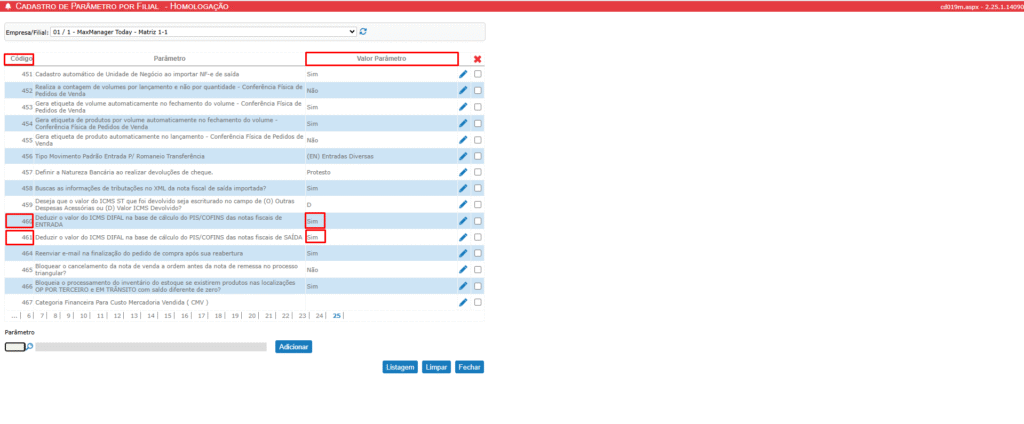Jump to page 10 of the list
1024x424 pixels.
tap(82, 316)
